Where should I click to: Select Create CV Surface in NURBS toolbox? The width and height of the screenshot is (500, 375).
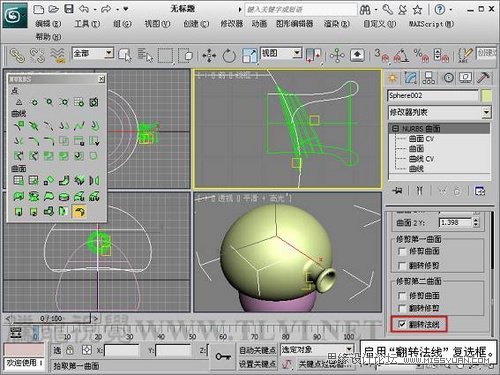tap(18, 181)
